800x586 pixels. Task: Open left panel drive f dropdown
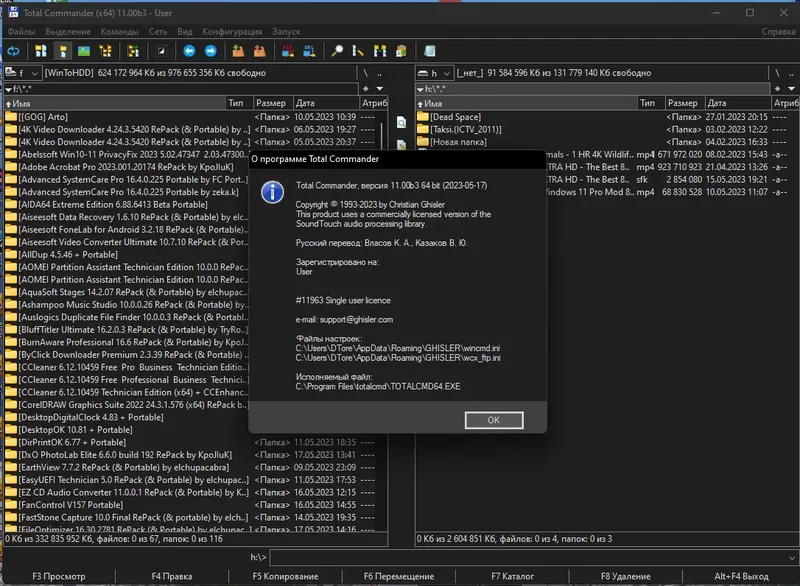click(x=22, y=73)
